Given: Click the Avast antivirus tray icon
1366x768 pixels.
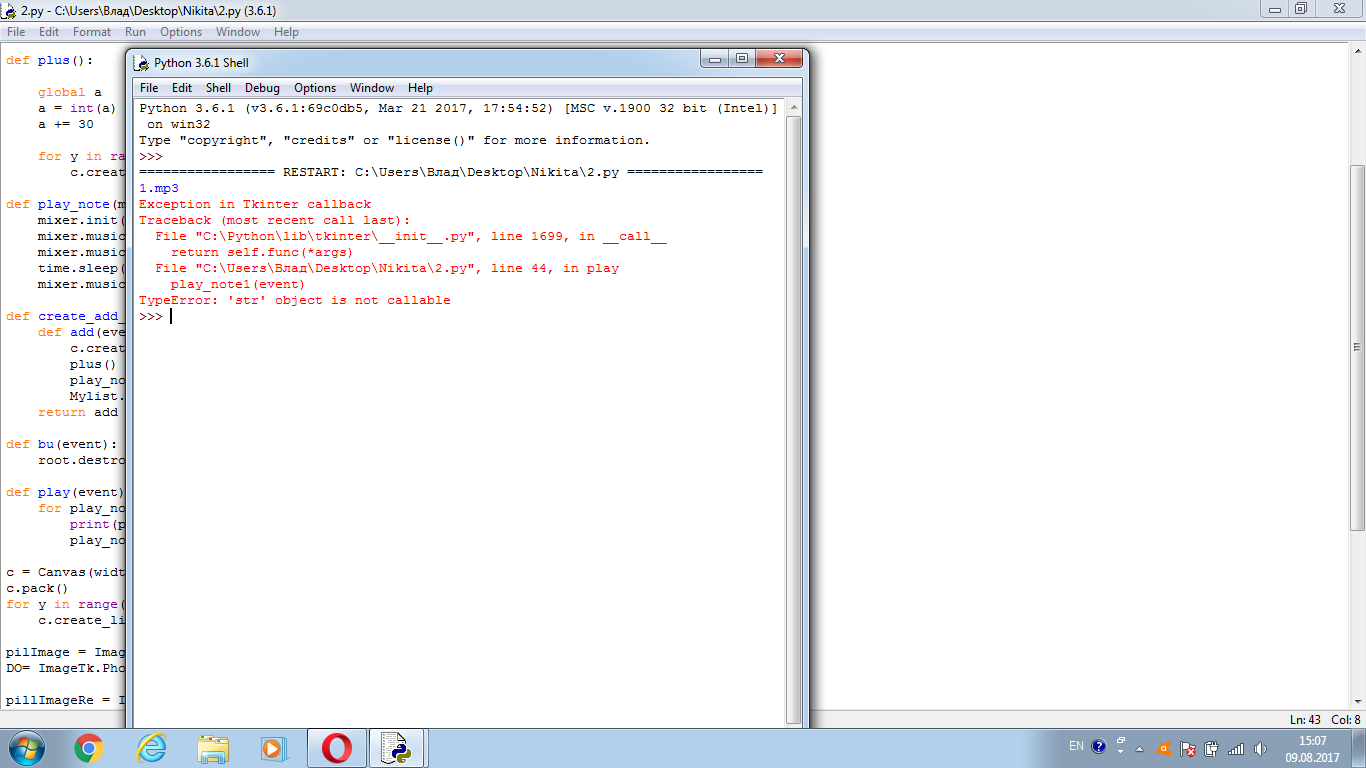Looking at the screenshot, I should pos(1164,748).
